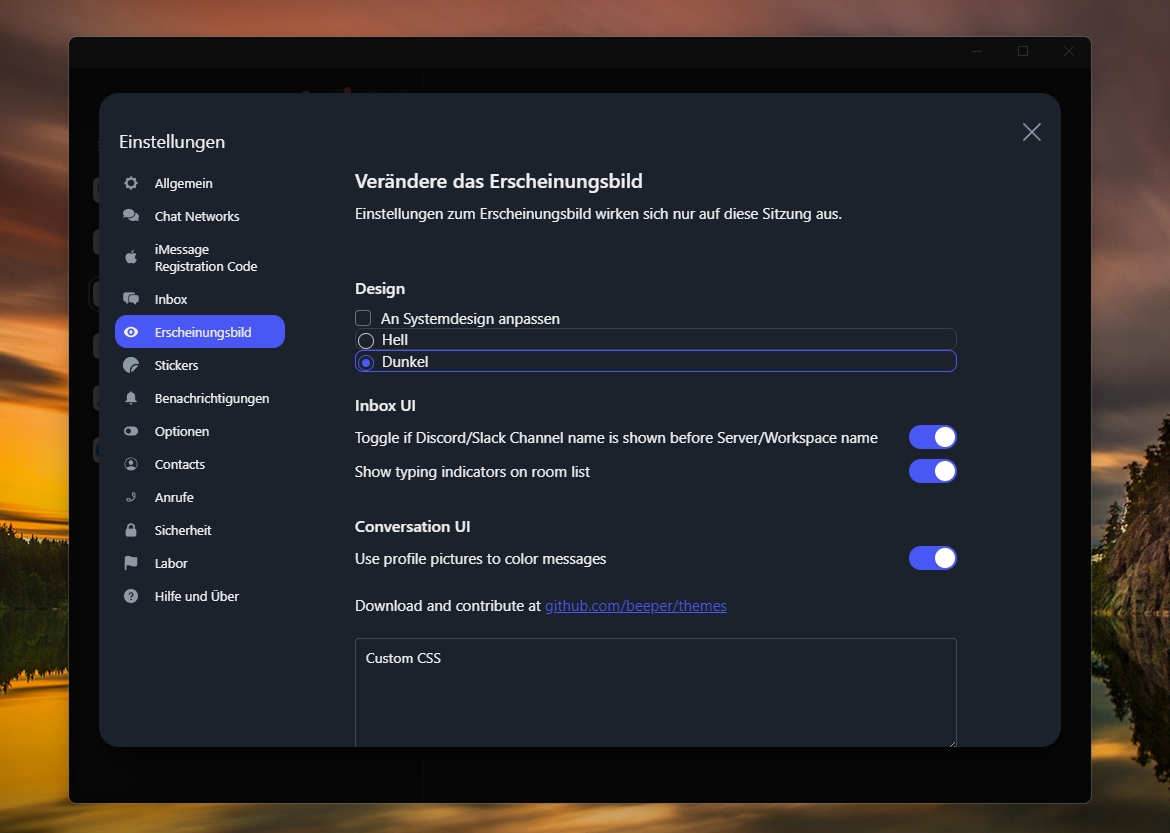Open the Sicherheit settings section
1170x833 pixels.
pyautogui.click(x=200, y=530)
